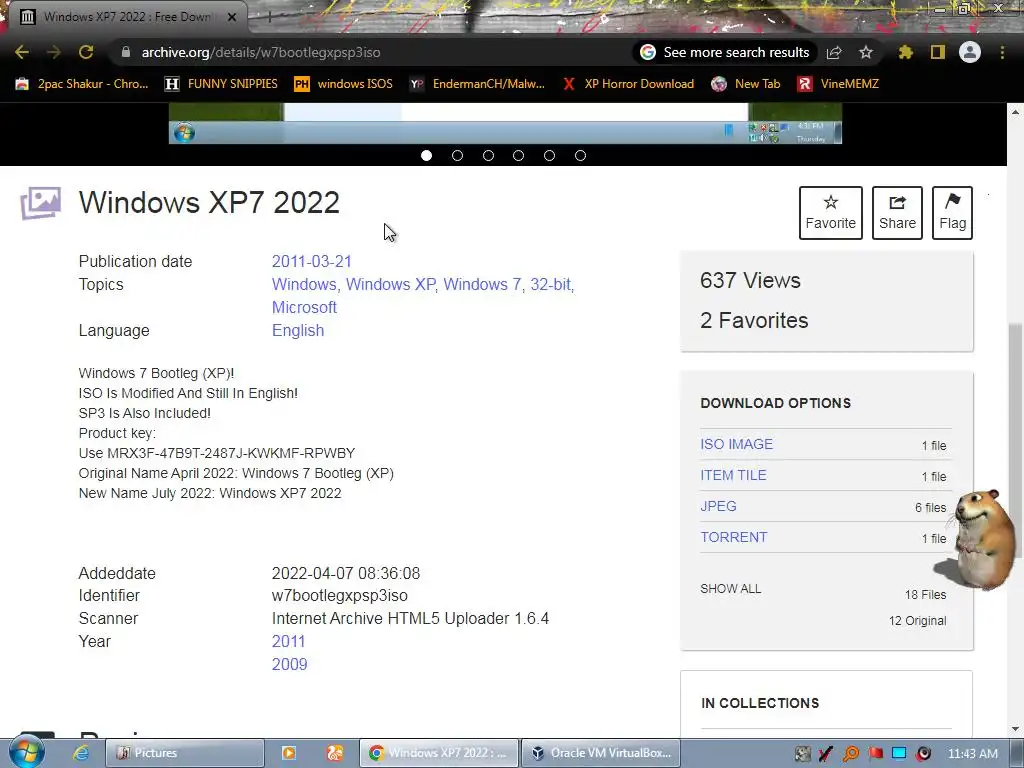The image size is (1024, 768).
Task: Select the sixth carousel dot
Action: pos(580,155)
